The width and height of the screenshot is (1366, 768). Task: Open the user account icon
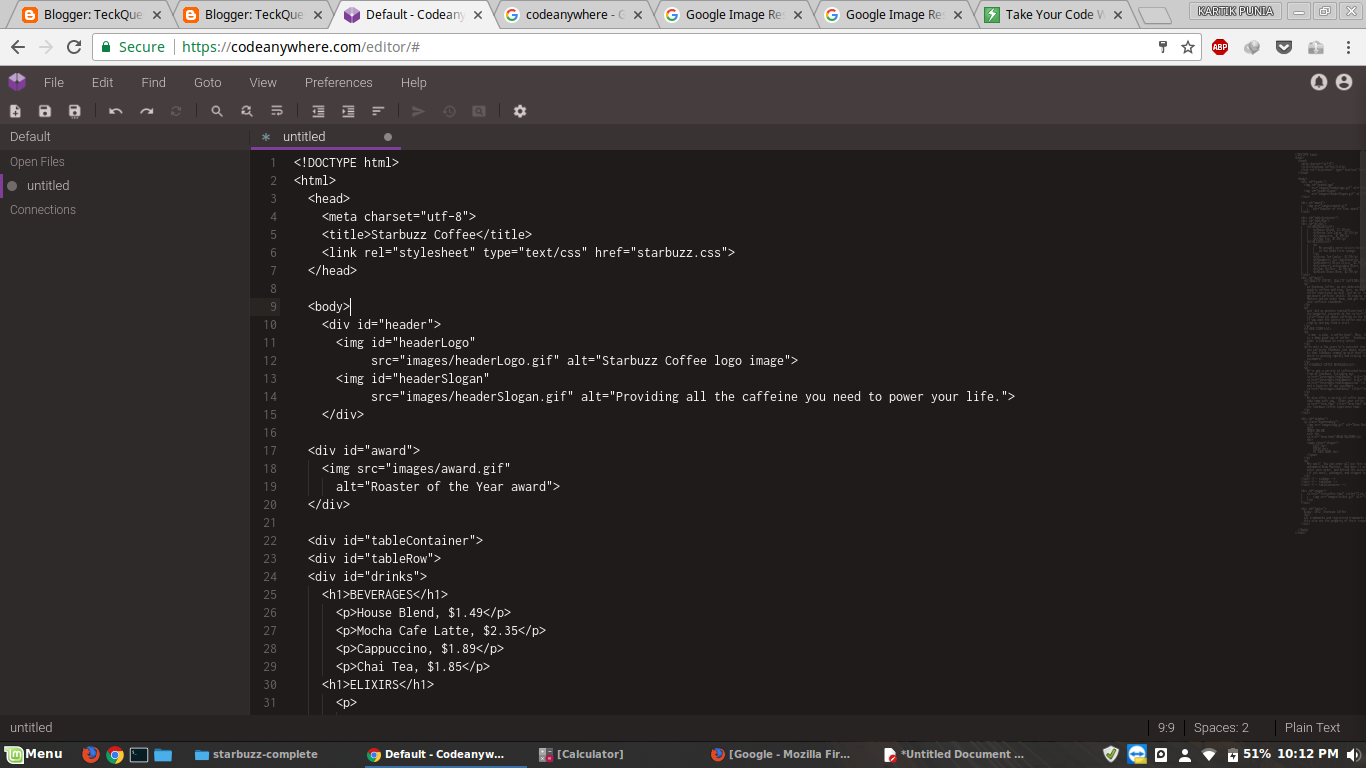(x=1344, y=82)
